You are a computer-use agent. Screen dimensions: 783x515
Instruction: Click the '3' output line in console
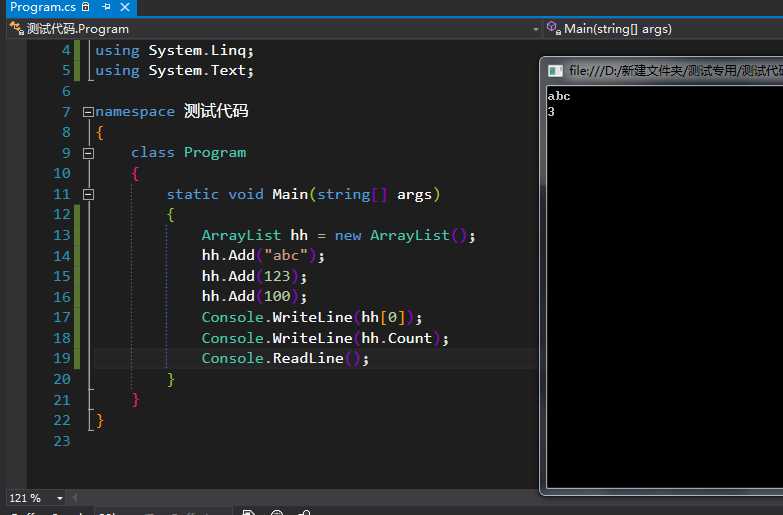click(x=551, y=112)
